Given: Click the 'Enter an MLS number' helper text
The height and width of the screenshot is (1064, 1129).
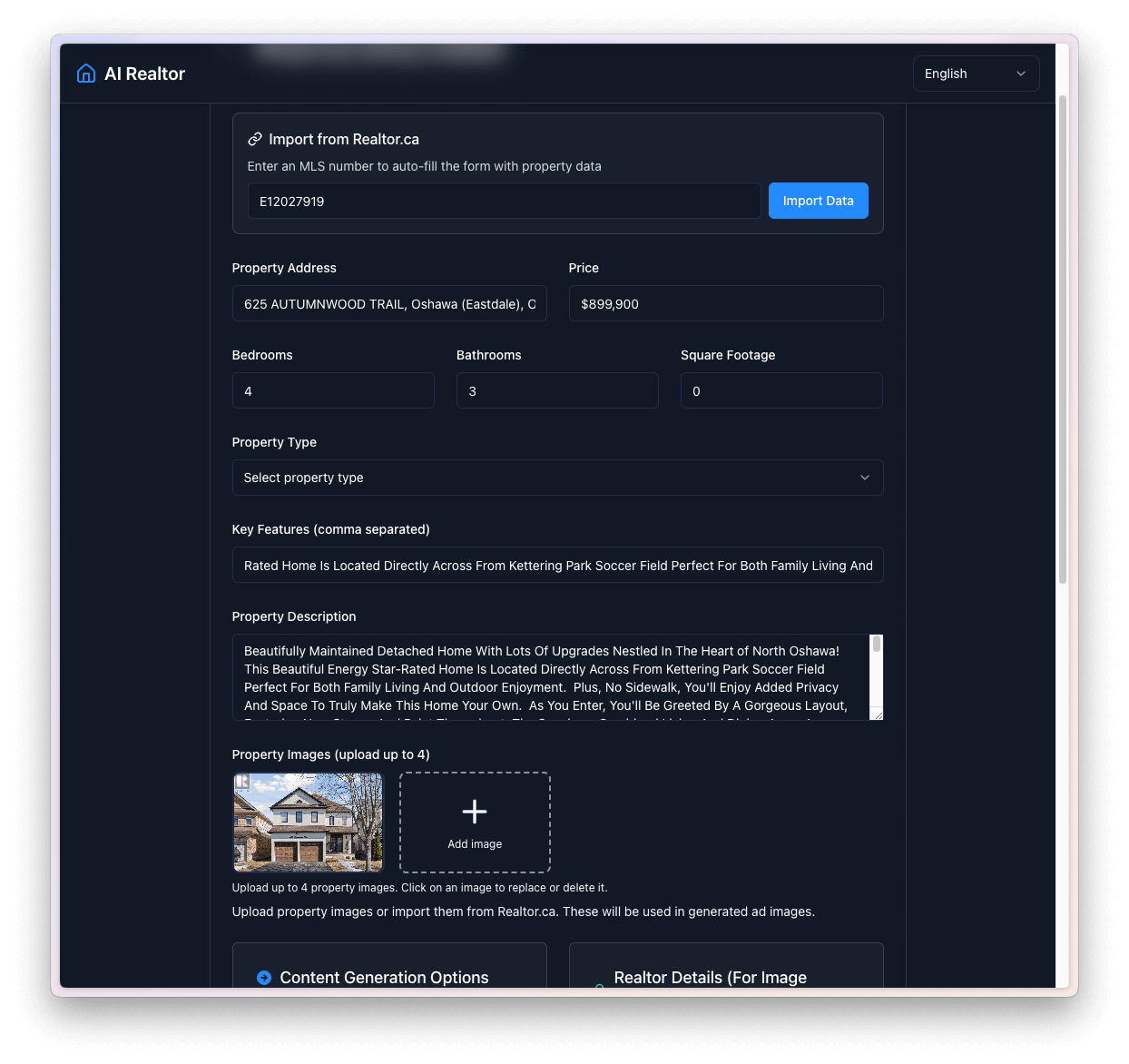Looking at the screenshot, I should (x=425, y=166).
